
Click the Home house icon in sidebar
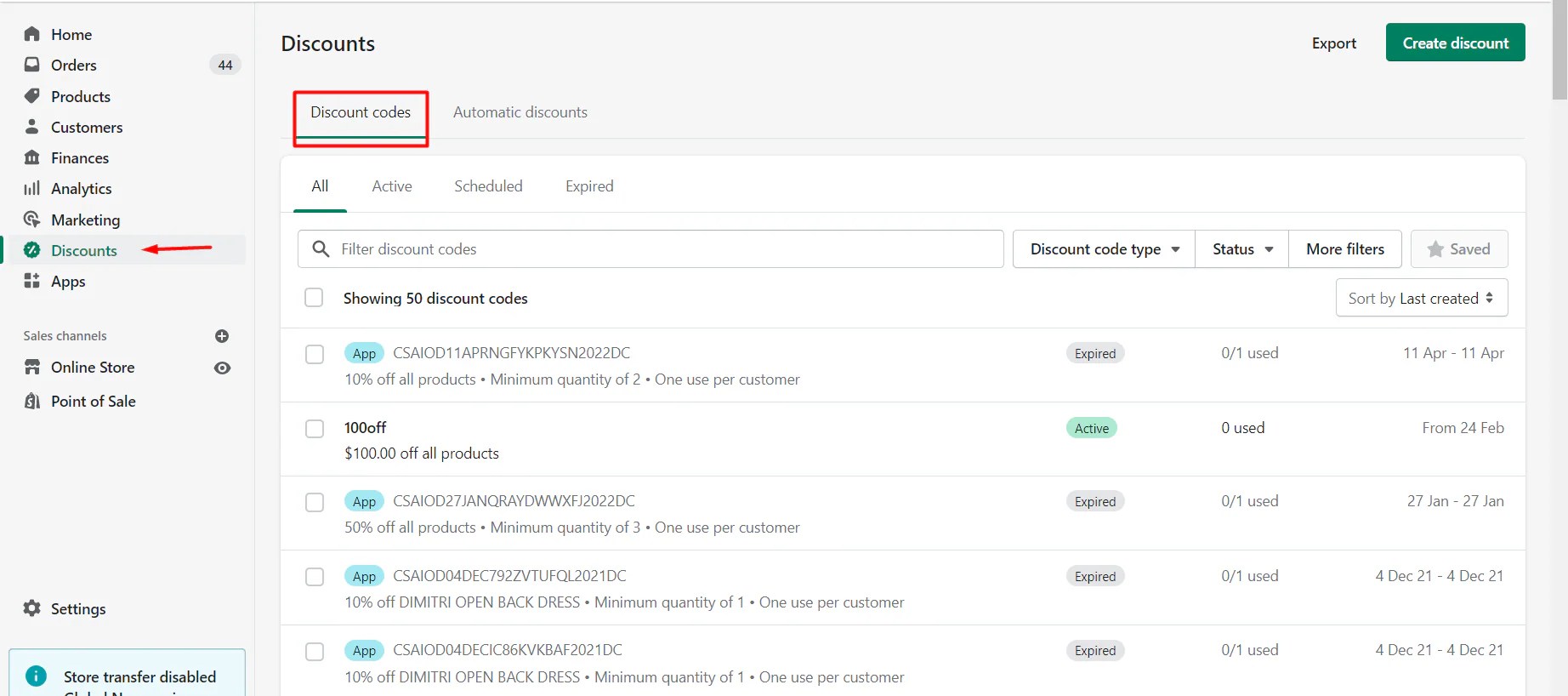32,34
